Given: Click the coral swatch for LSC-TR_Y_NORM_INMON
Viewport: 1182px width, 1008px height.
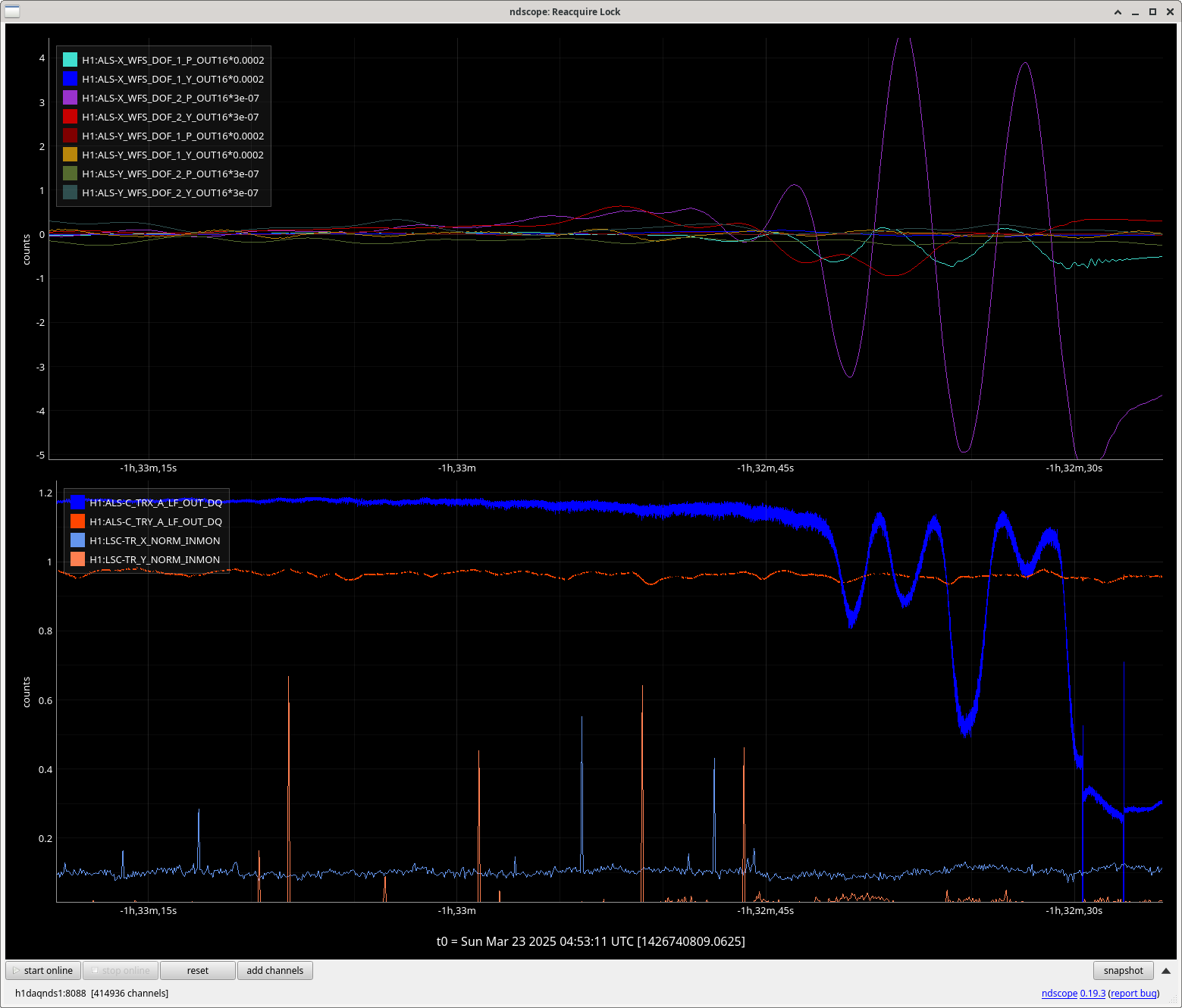Looking at the screenshot, I should click(77, 559).
